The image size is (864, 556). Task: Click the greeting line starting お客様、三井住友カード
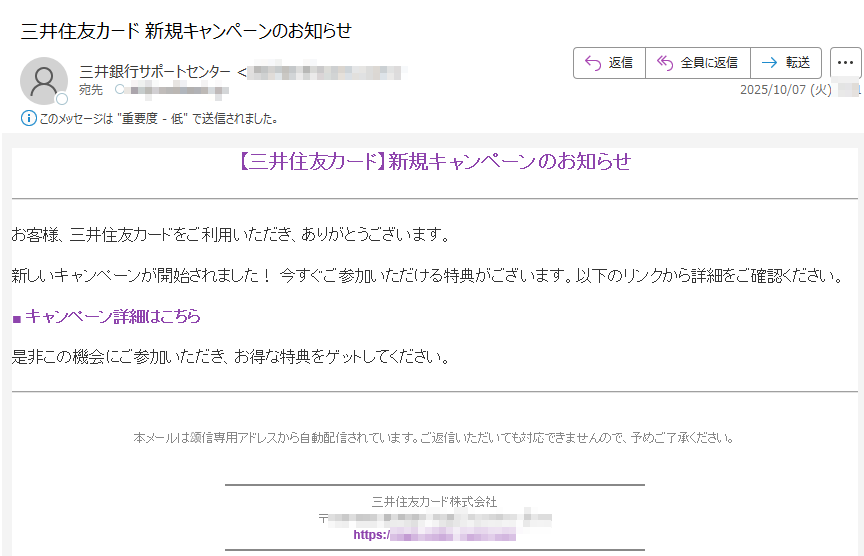point(231,235)
